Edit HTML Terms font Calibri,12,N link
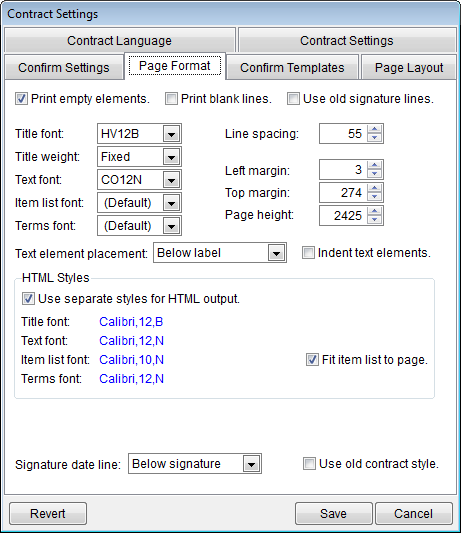The width and height of the screenshot is (461, 533). click(132, 379)
